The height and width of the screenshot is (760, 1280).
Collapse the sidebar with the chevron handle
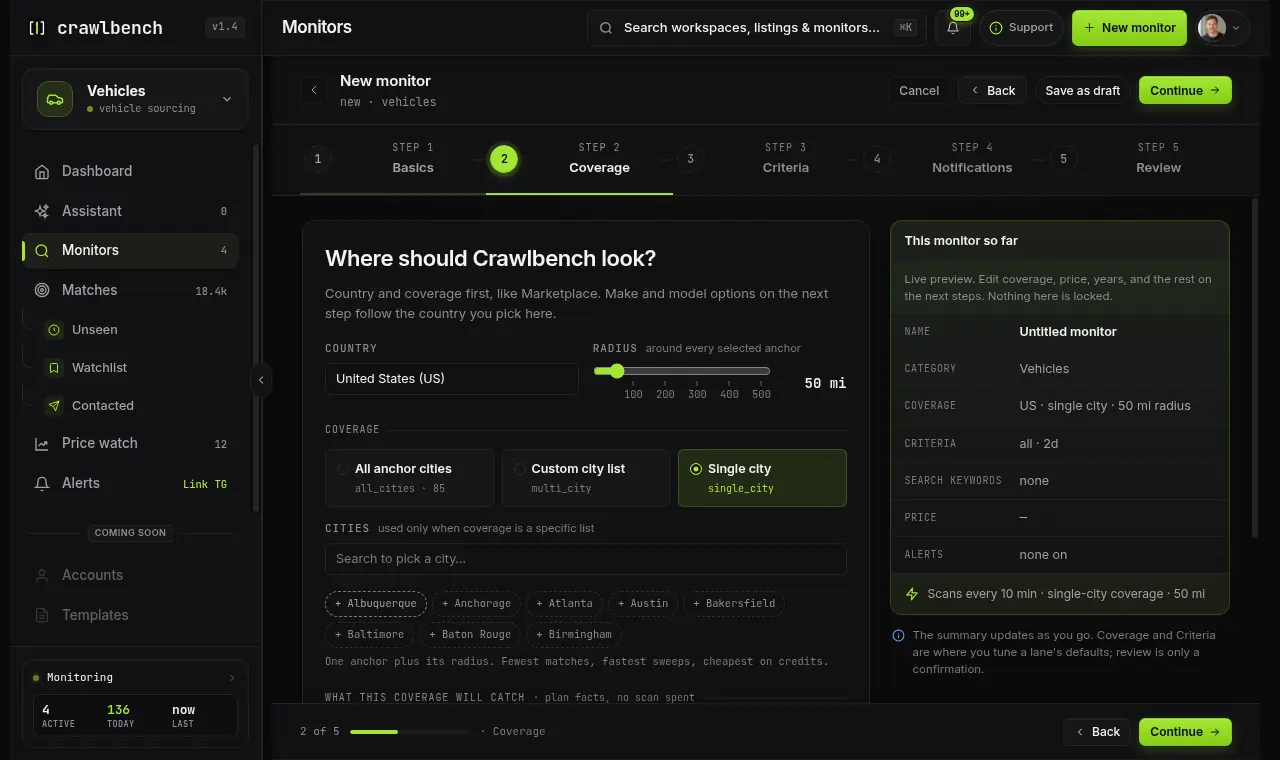coord(261,380)
